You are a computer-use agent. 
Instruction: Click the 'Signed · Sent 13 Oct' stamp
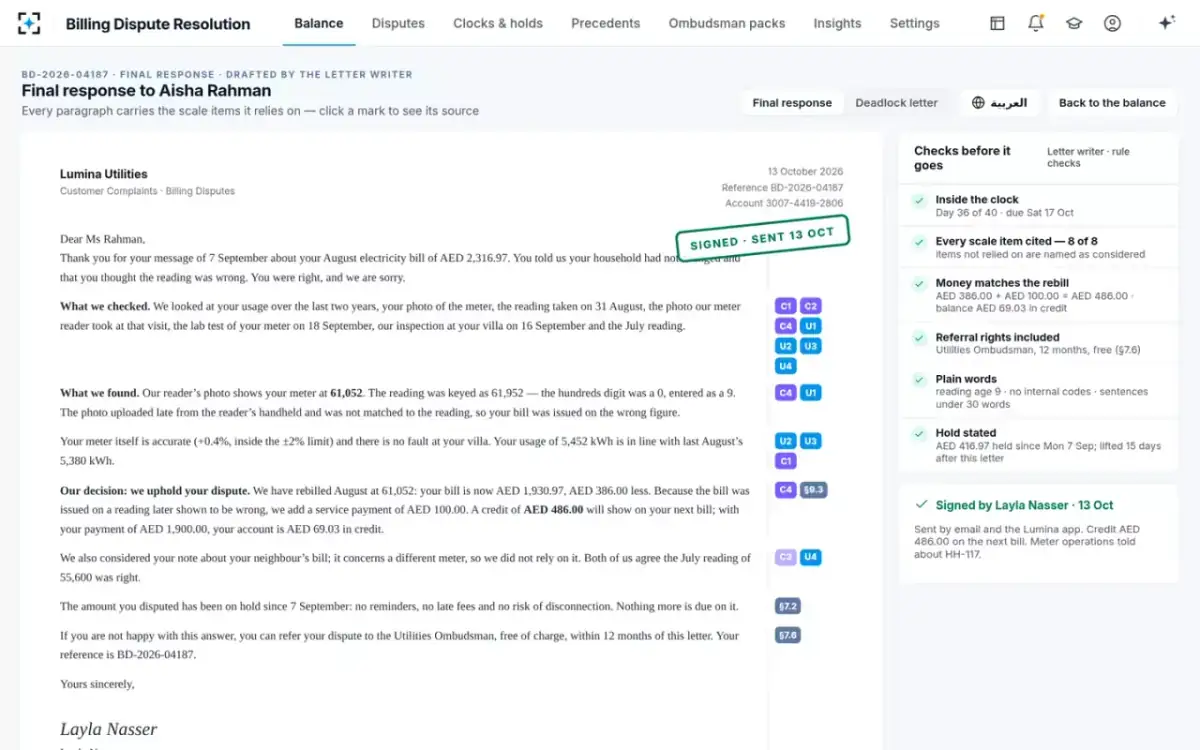pos(762,238)
